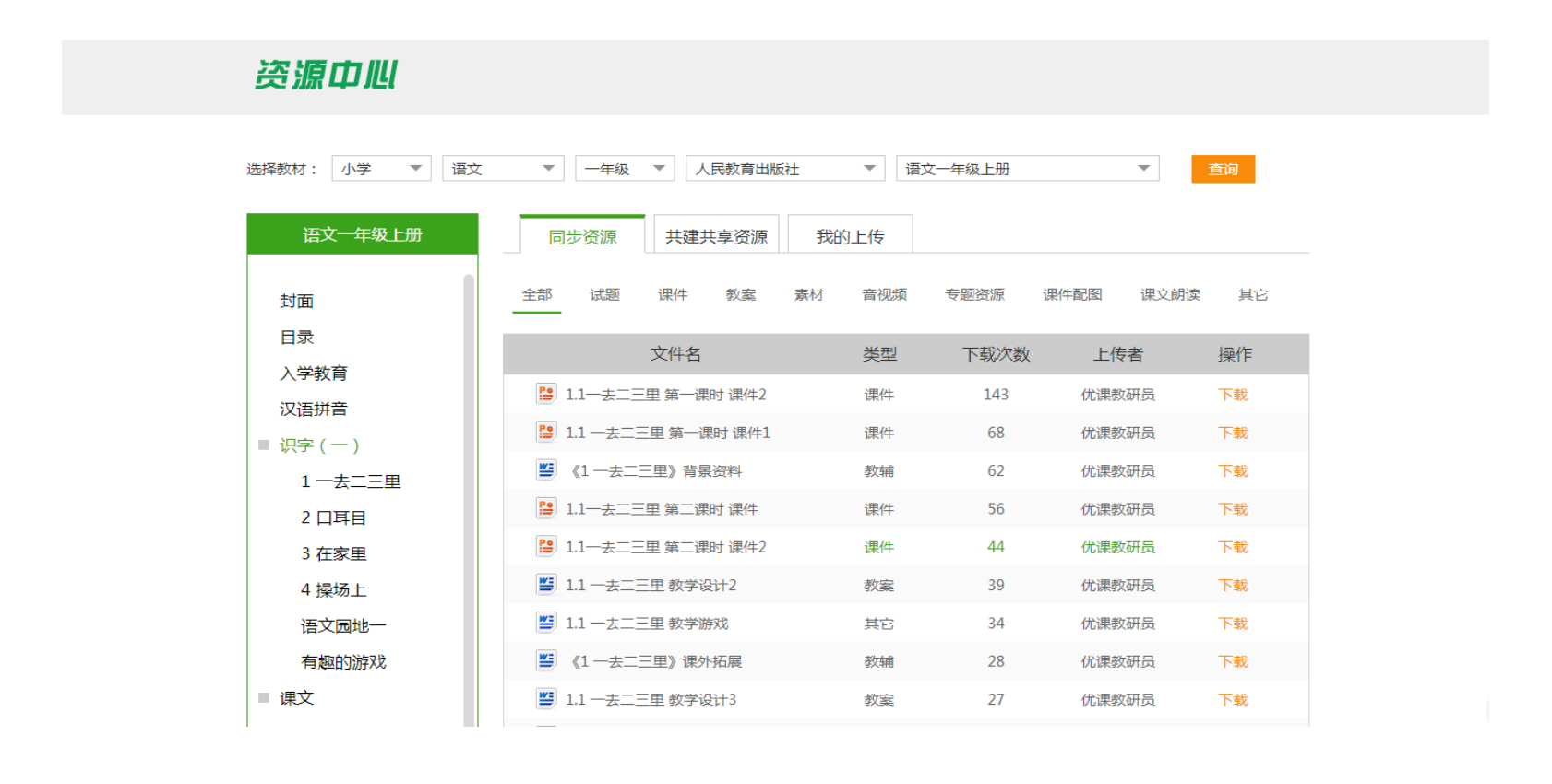Screen dimensions: 1552x784
Task: Click the 上传者 column header
Action: click(x=1118, y=354)
